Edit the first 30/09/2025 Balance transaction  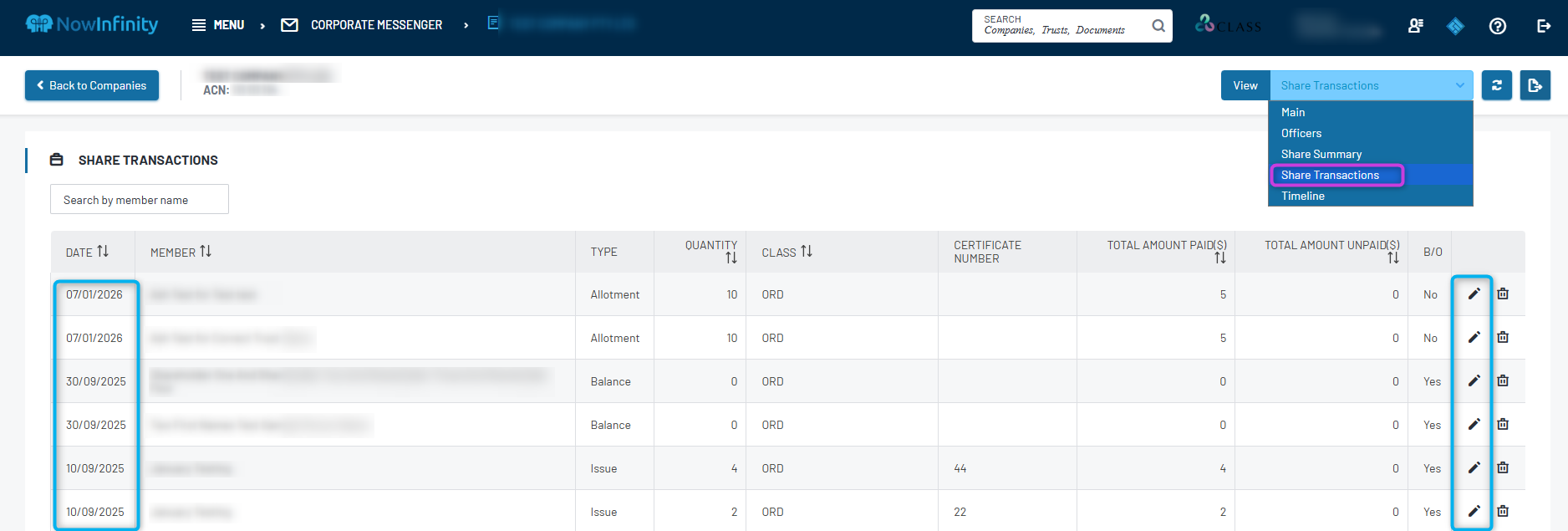[1474, 380]
